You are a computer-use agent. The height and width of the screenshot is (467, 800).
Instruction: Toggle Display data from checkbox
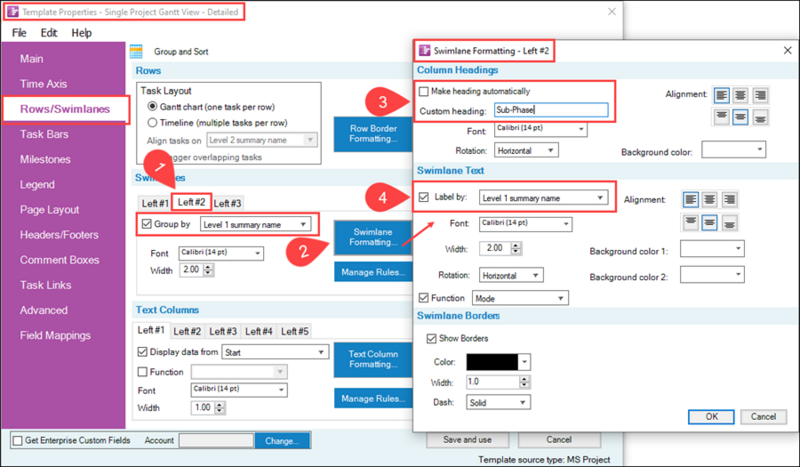[143, 352]
